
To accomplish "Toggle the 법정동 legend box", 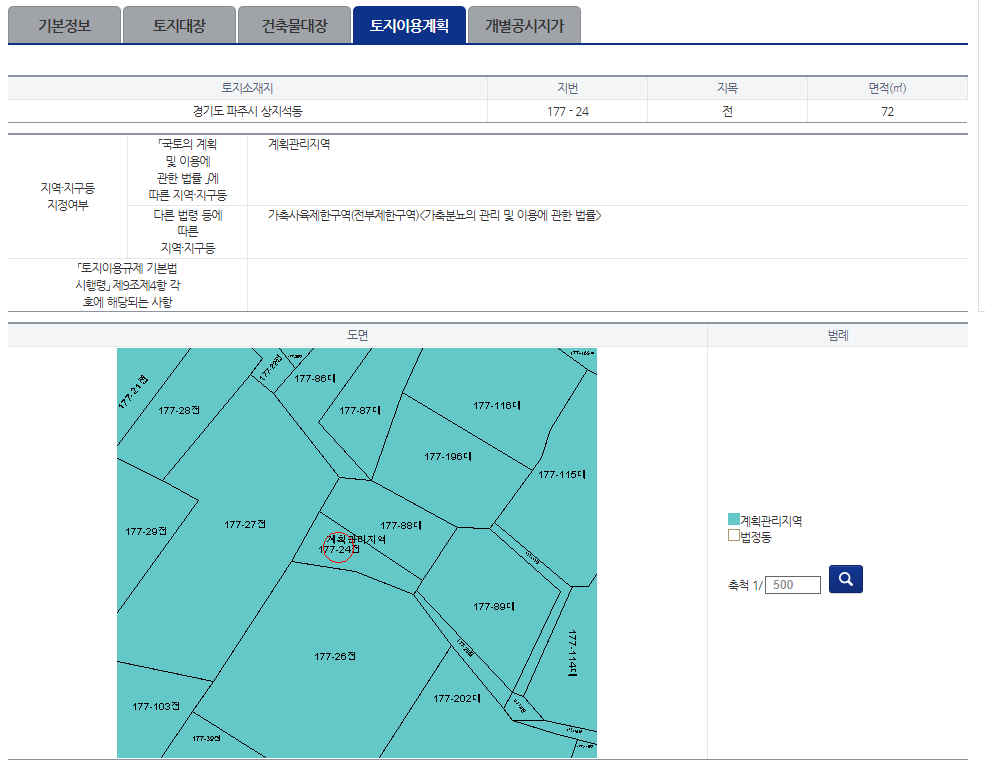I will pyautogui.click(x=734, y=536).
